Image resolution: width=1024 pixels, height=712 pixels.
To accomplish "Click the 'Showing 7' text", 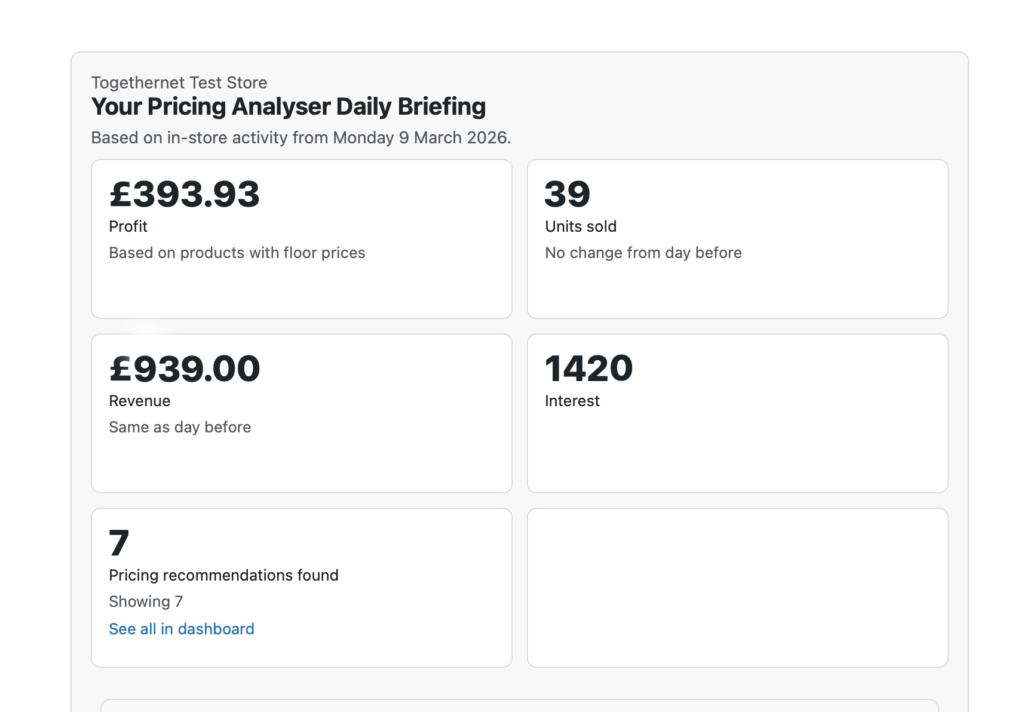I will point(145,601).
